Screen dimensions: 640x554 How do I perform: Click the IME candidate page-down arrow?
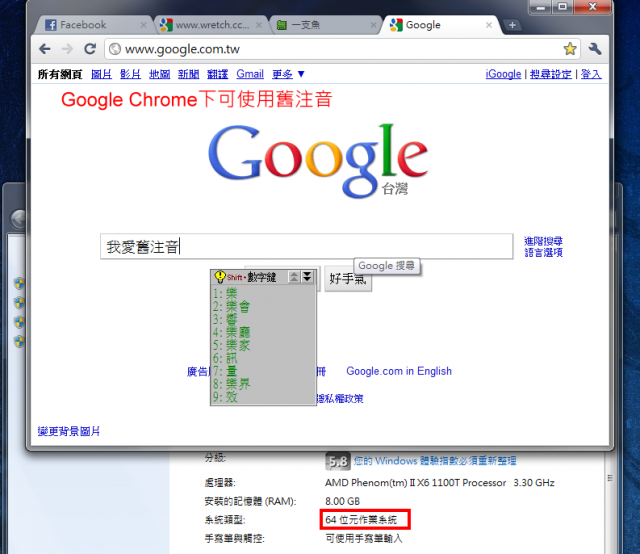tap(307, 277)
